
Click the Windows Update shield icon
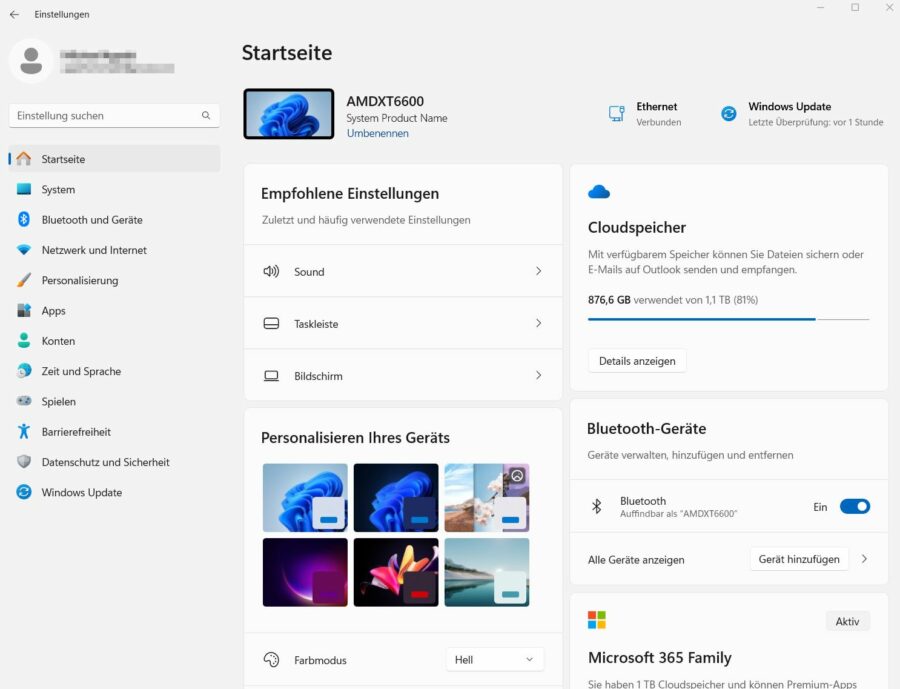pos(728,113)
